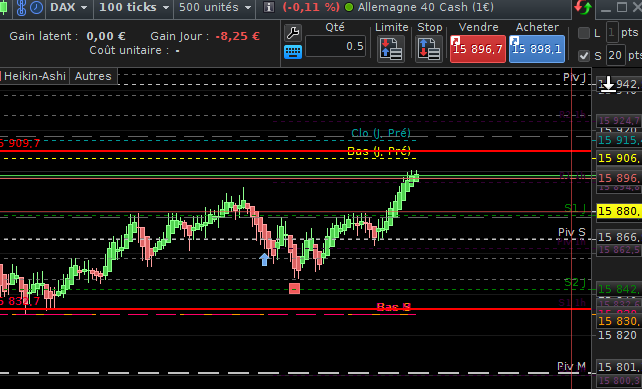Click the Bas S level label

click(x=393, y=307)
